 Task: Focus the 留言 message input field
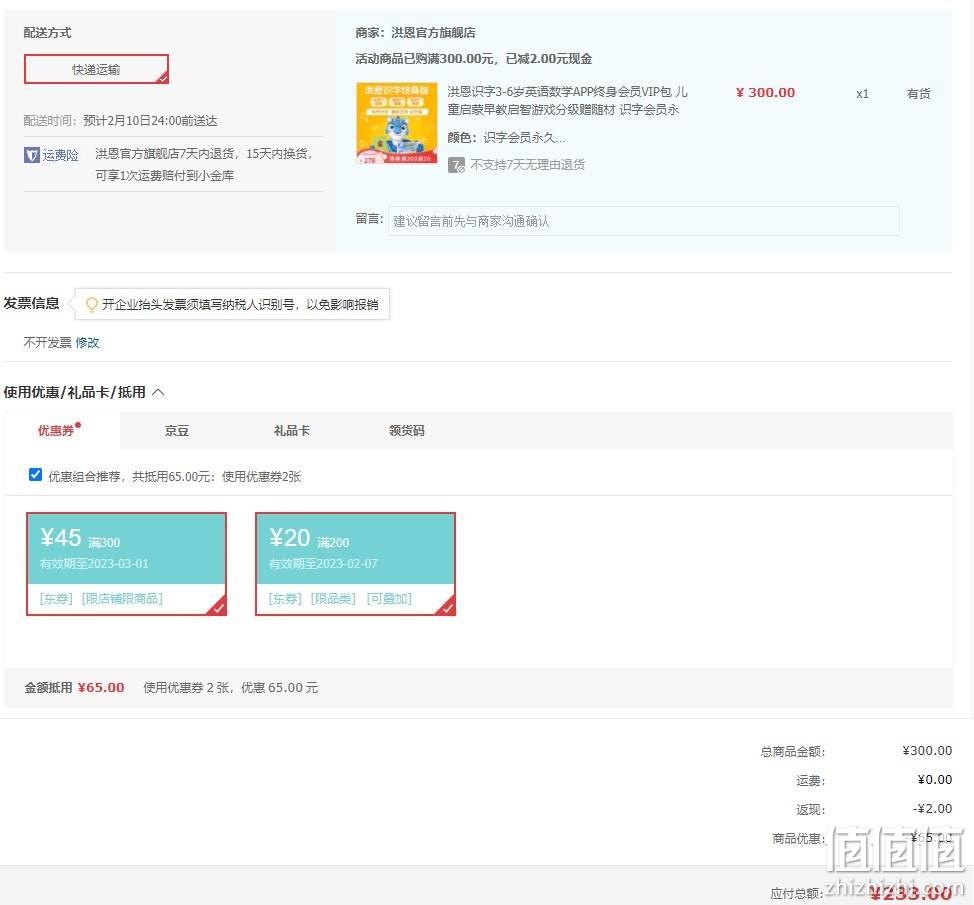coord(644,221)
